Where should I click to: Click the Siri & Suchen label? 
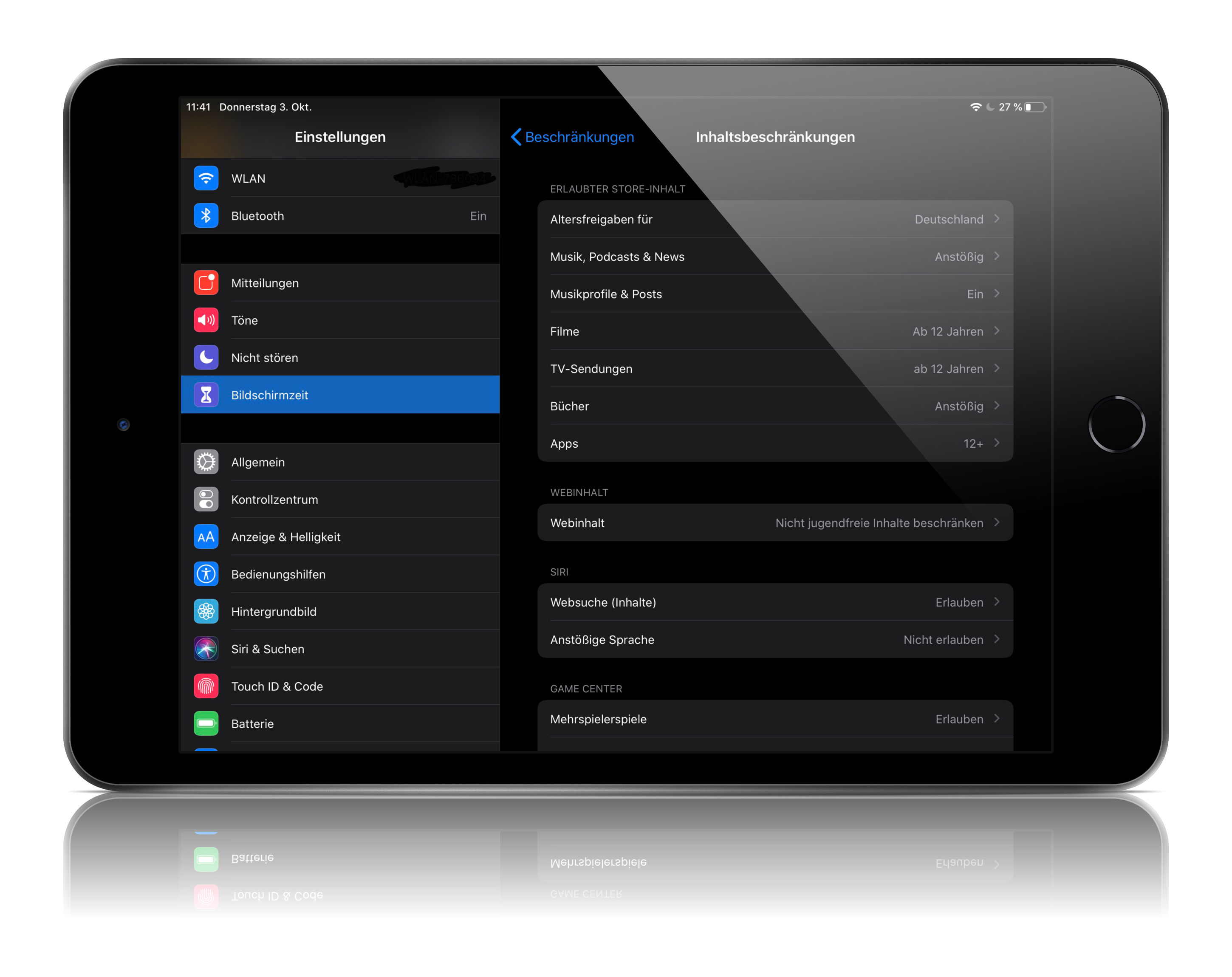(x=267, y=649)
